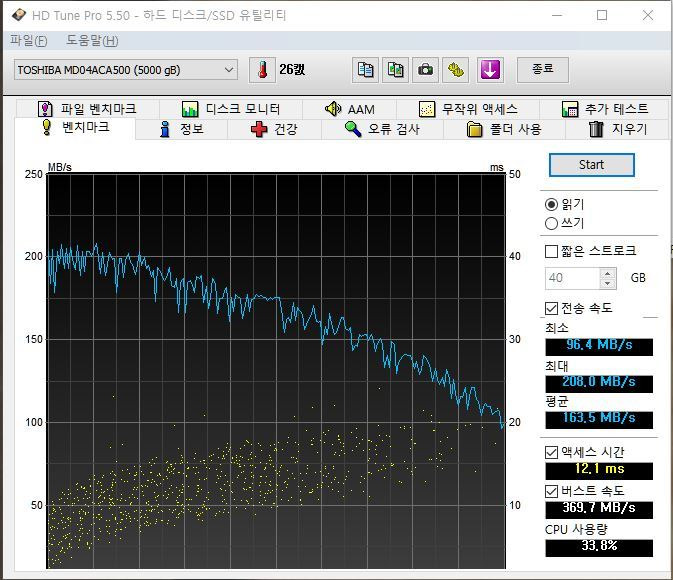Open the 오류 검사 error scan tab
The image size is (673, 580).
coord(382,129)
